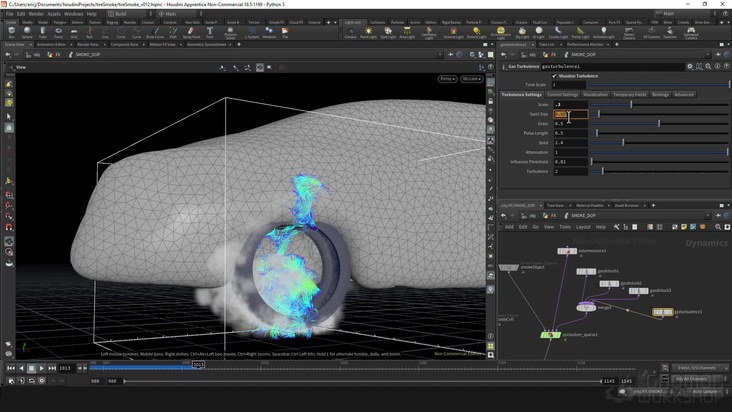Add new pane tab beside Asset Browser
This screenshot has height=412, width=732.
coord(653,205)
